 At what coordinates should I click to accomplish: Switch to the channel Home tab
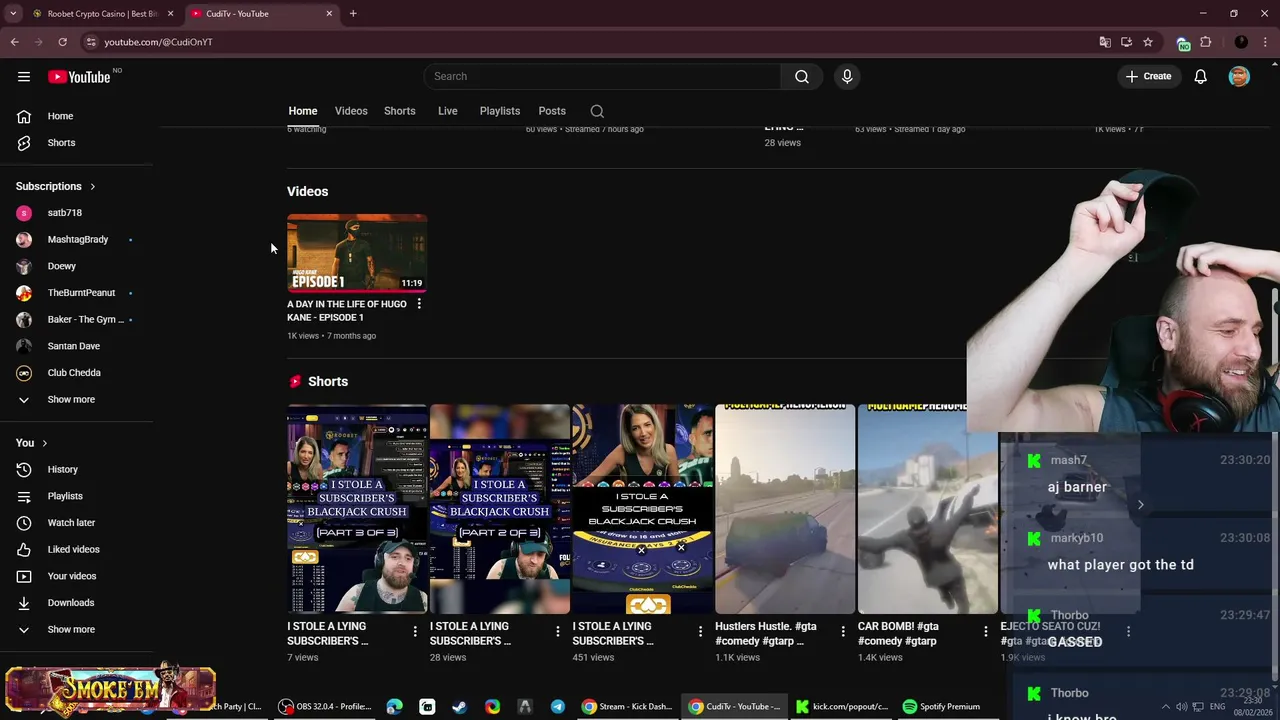[303, 111]
